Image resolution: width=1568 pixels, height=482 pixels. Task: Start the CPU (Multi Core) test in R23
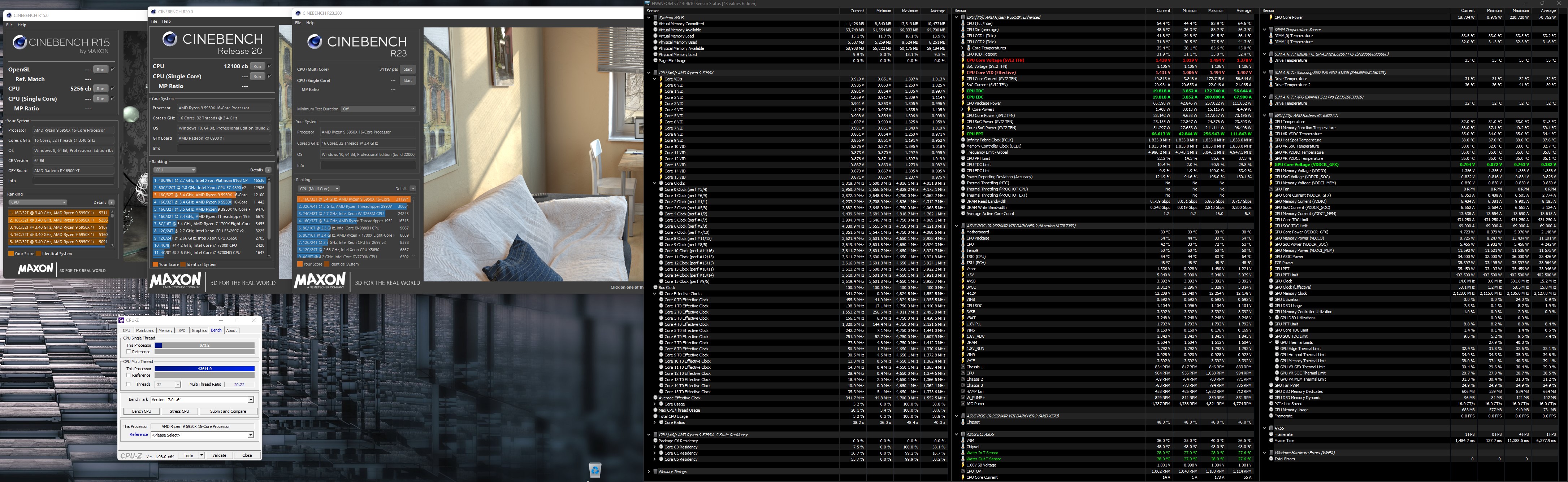point(408,69)
